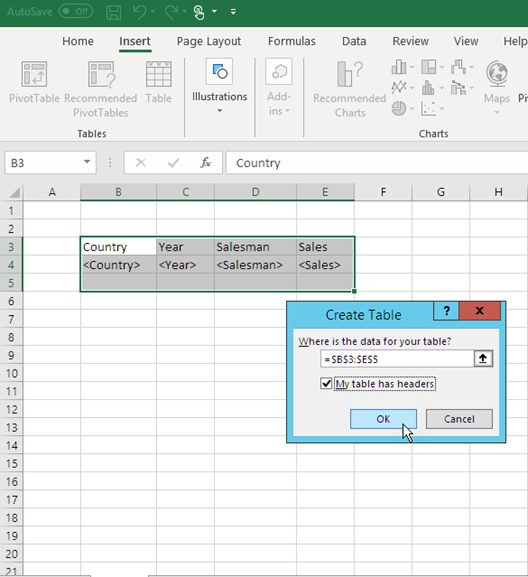Viewport: 528px width, 577px height.
Task: Open the Home ribbon tab
Action: (78, 41)
